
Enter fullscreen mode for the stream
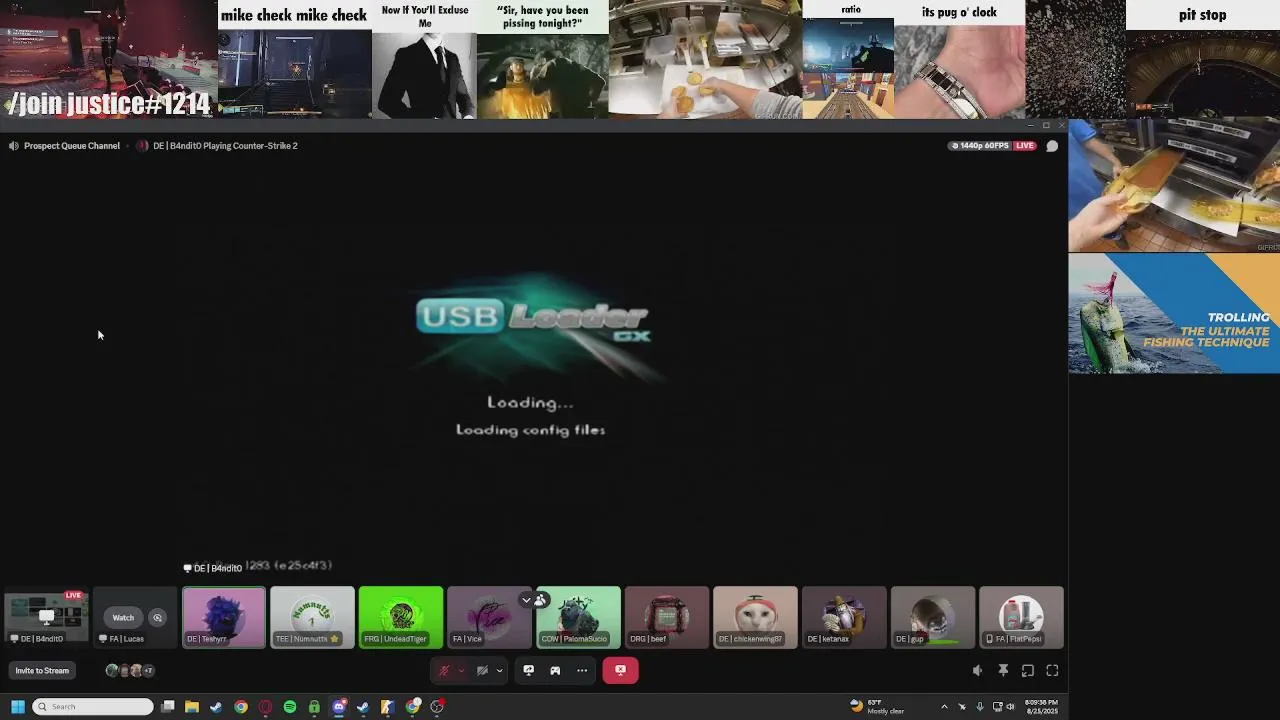coord(1052,671)
